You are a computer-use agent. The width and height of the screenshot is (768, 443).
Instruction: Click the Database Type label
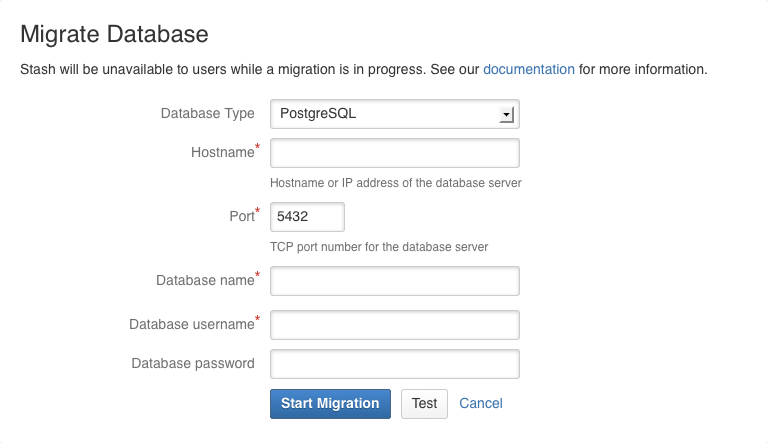pos(207,114)
